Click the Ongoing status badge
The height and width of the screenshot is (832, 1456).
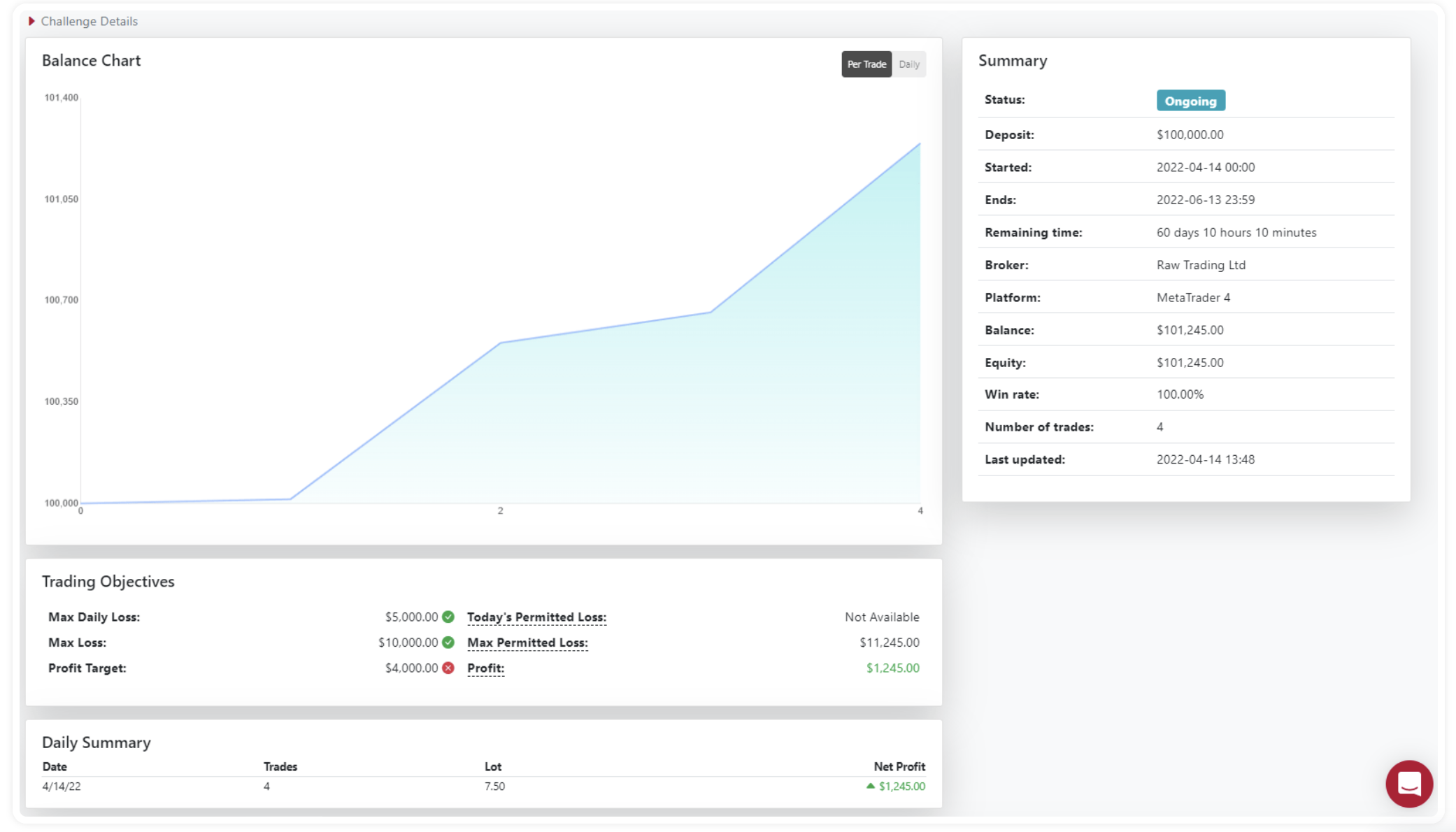pos(1190,101)
